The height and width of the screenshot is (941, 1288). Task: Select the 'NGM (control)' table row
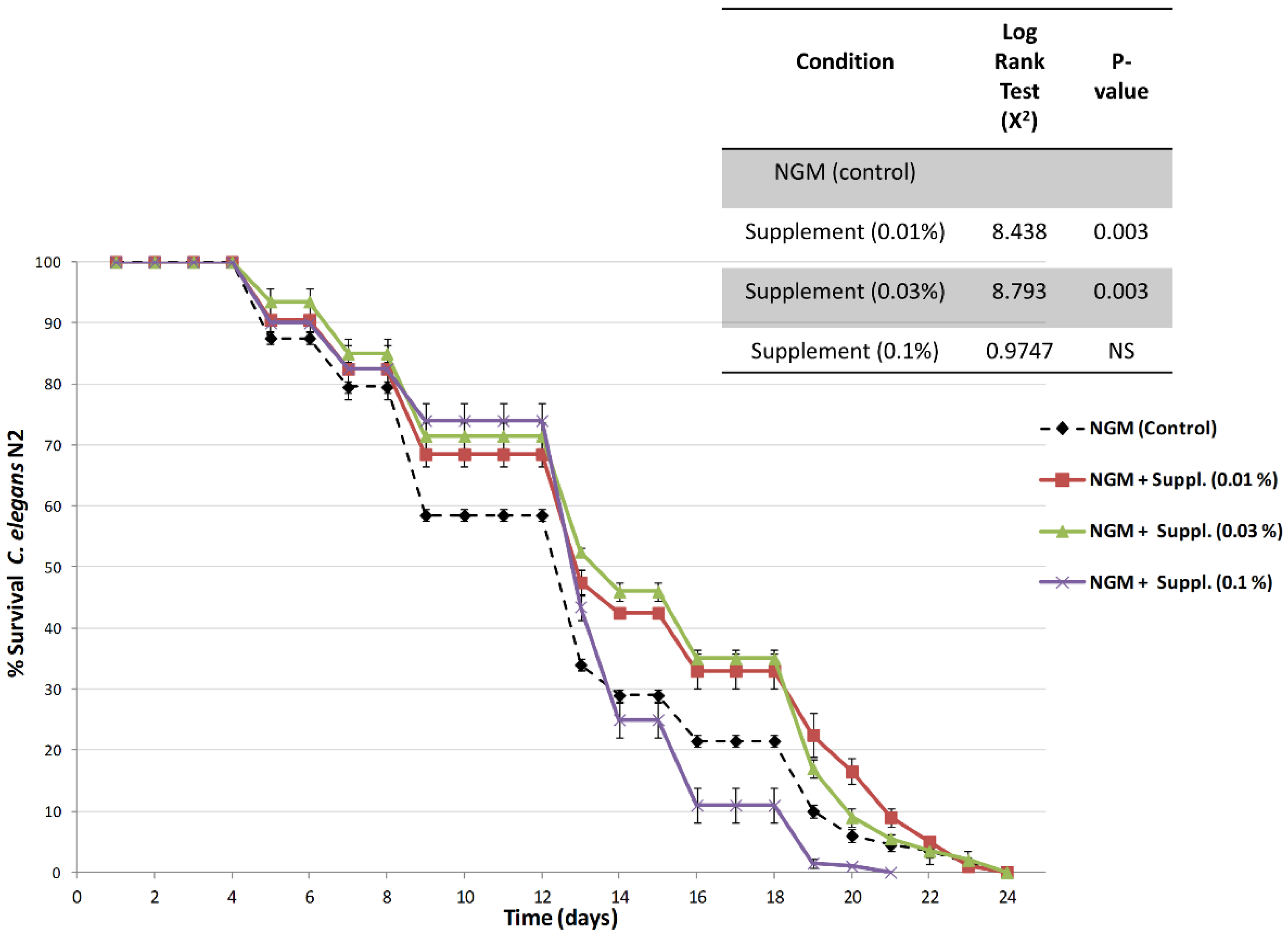coord(844,172)
